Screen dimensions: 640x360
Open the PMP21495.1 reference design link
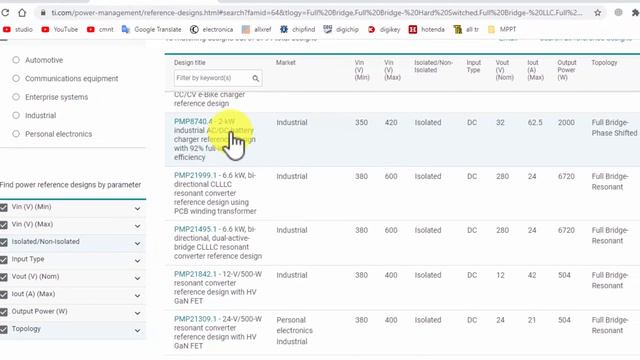coord(195,229)
